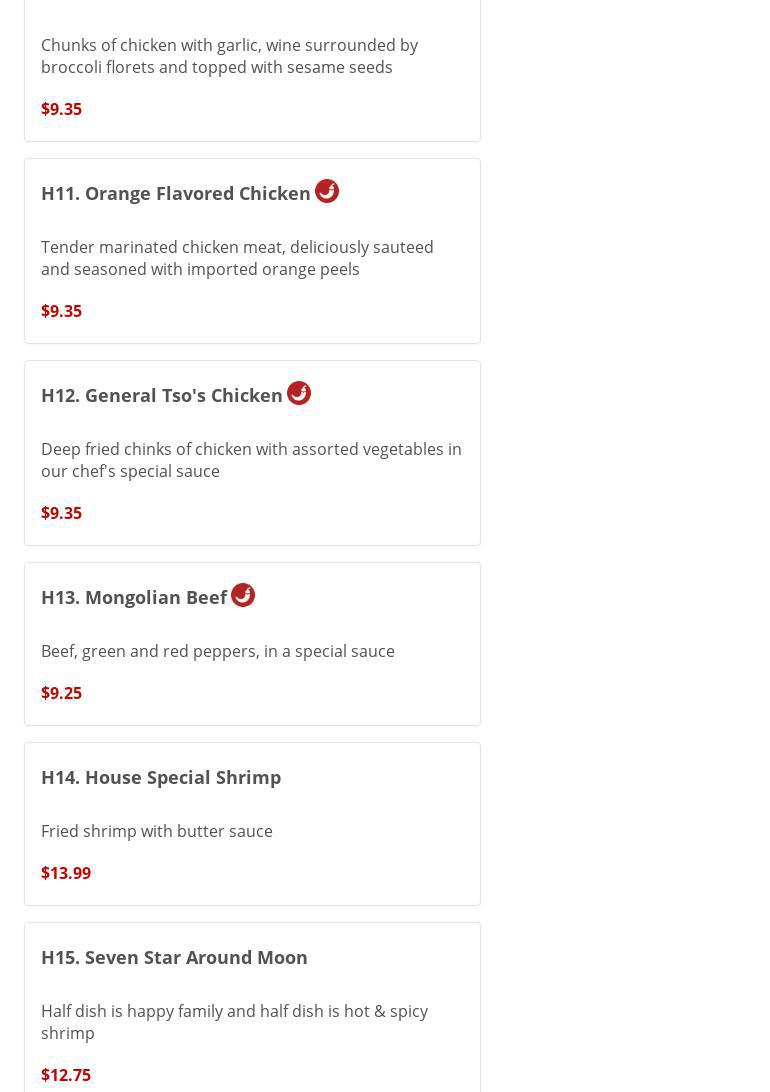Click the 'Half dish is happy family' description
The width and height of the screenshot is (770, 1092).
[234, 1022]
